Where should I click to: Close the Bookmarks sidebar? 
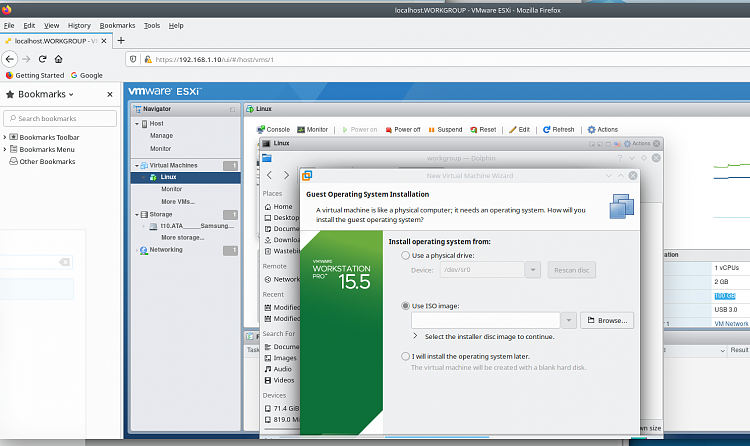point(110,94)
